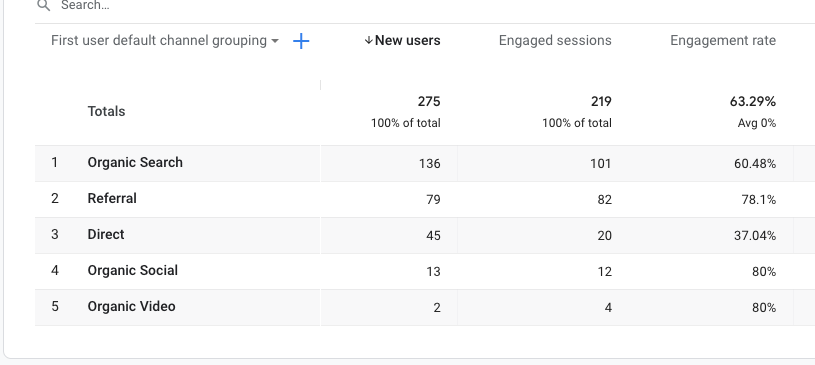Viewport: 815px width, 365px height.
Task: Click the sort arrow beside New users
Action: (x=369, y=41)
